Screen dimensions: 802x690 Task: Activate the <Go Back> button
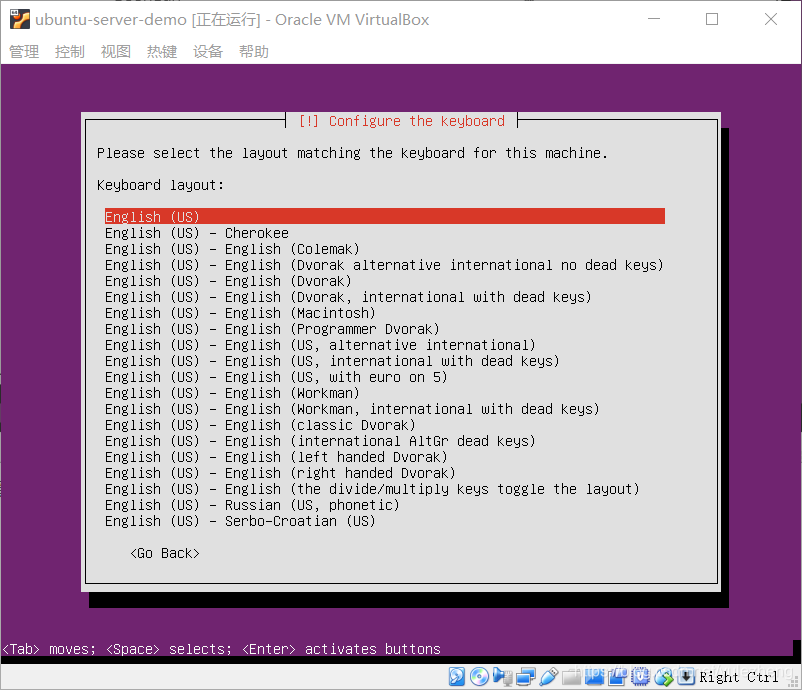(x=165, y=553)
